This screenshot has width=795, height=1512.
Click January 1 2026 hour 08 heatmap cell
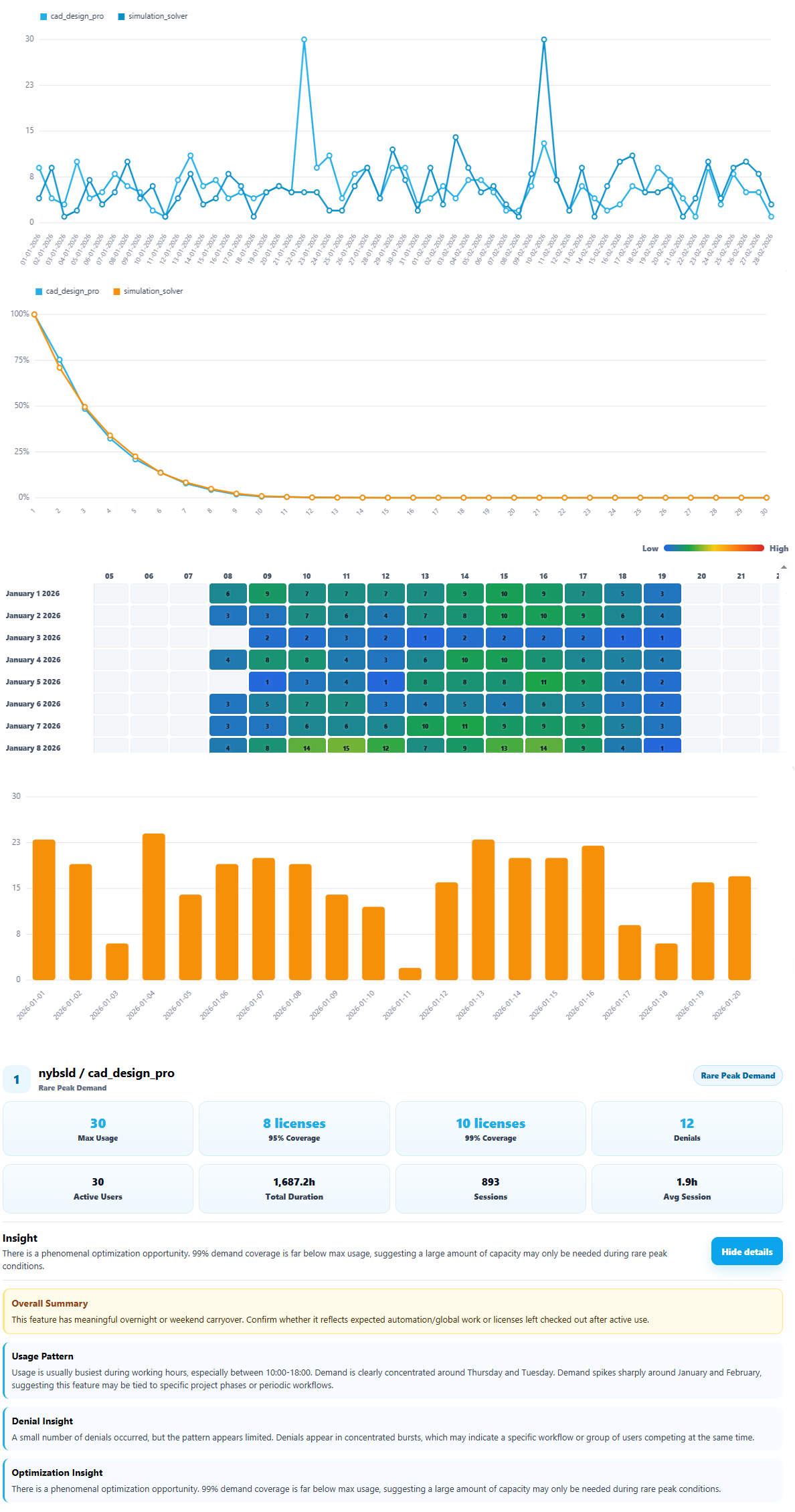click(x=228, y=593)
